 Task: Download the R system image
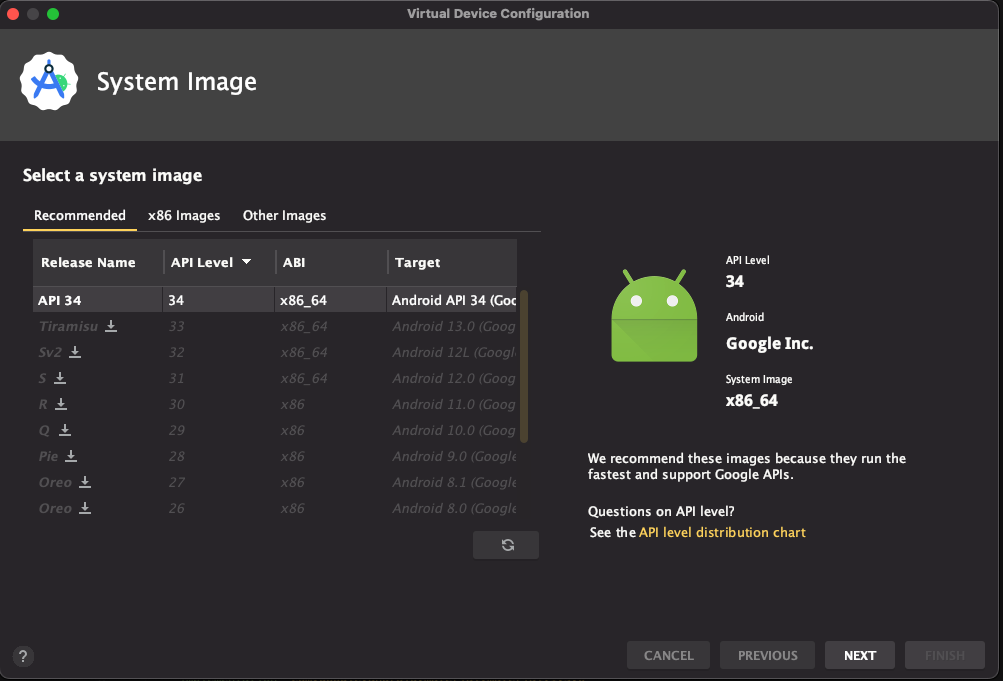click(x=61, y=404)
